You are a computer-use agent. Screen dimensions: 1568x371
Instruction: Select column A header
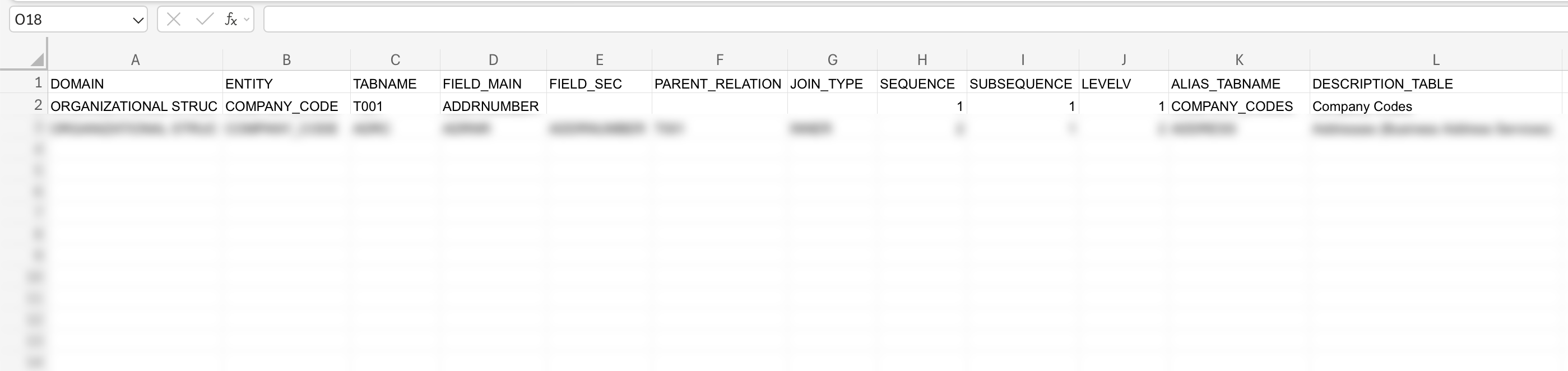[135, 60]
